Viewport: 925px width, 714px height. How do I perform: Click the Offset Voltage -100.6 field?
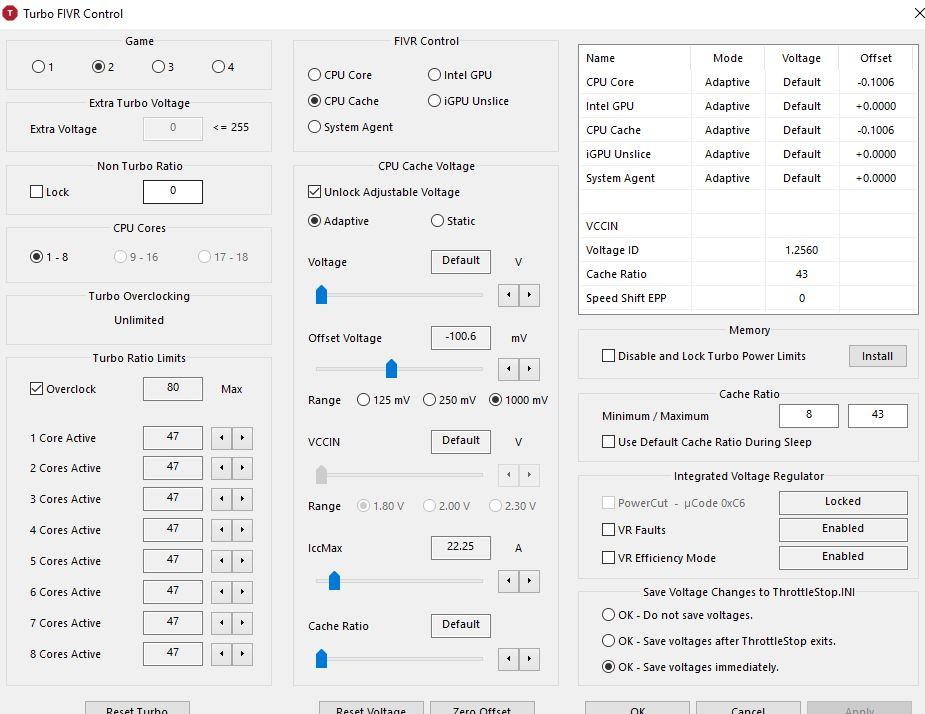[461, 338]
